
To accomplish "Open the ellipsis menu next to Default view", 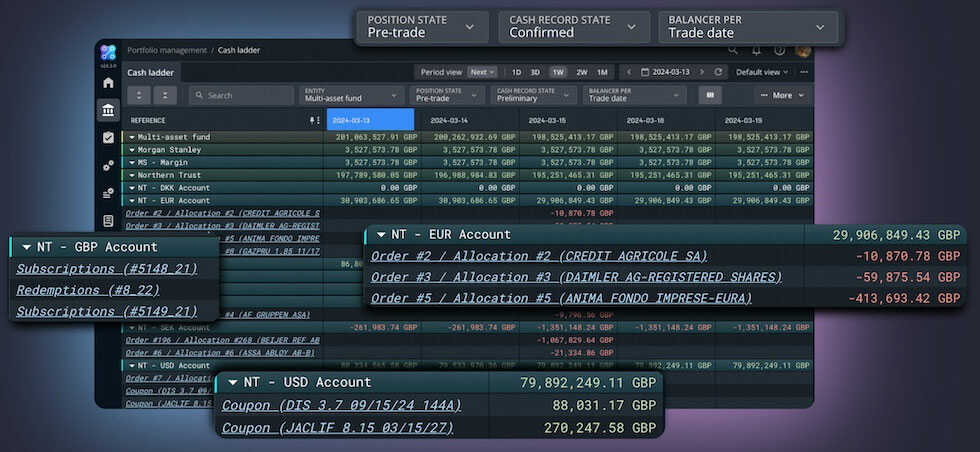I will click(x=804, y=72).
